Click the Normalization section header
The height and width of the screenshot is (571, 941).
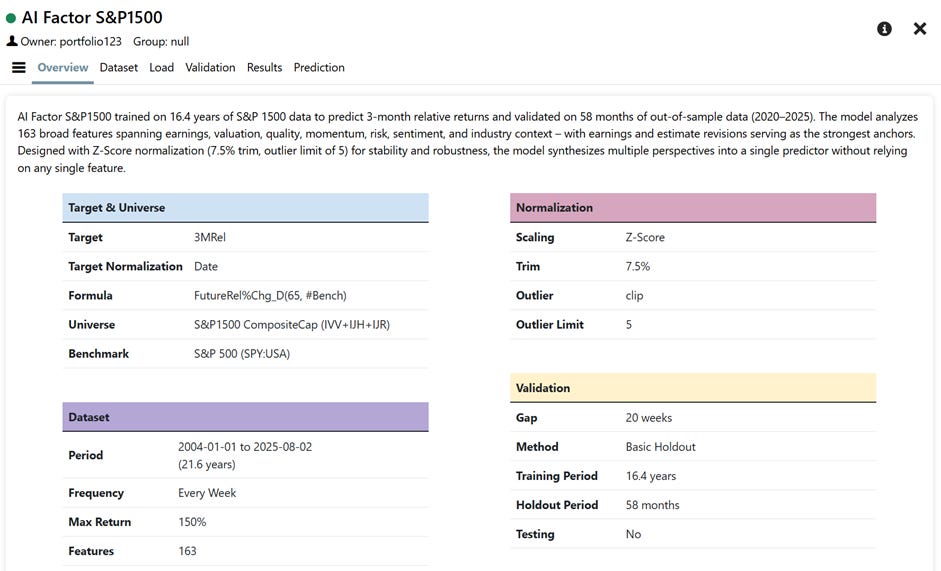(x=693, y=208)
